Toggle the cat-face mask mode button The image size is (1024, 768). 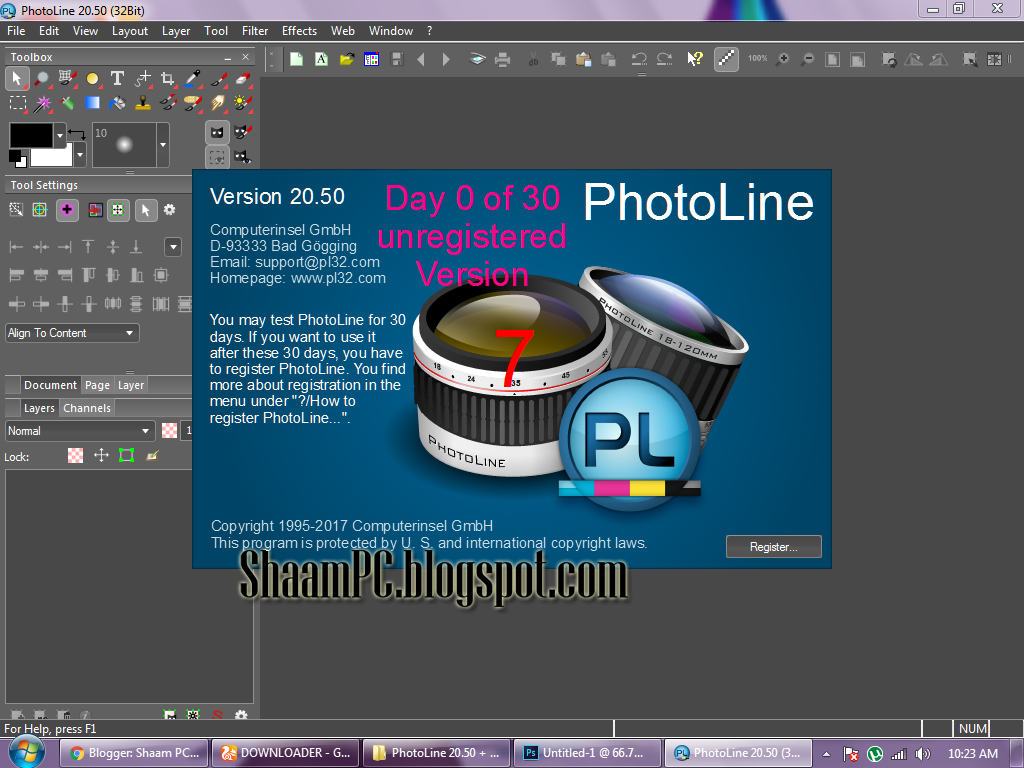pos(217,133)
